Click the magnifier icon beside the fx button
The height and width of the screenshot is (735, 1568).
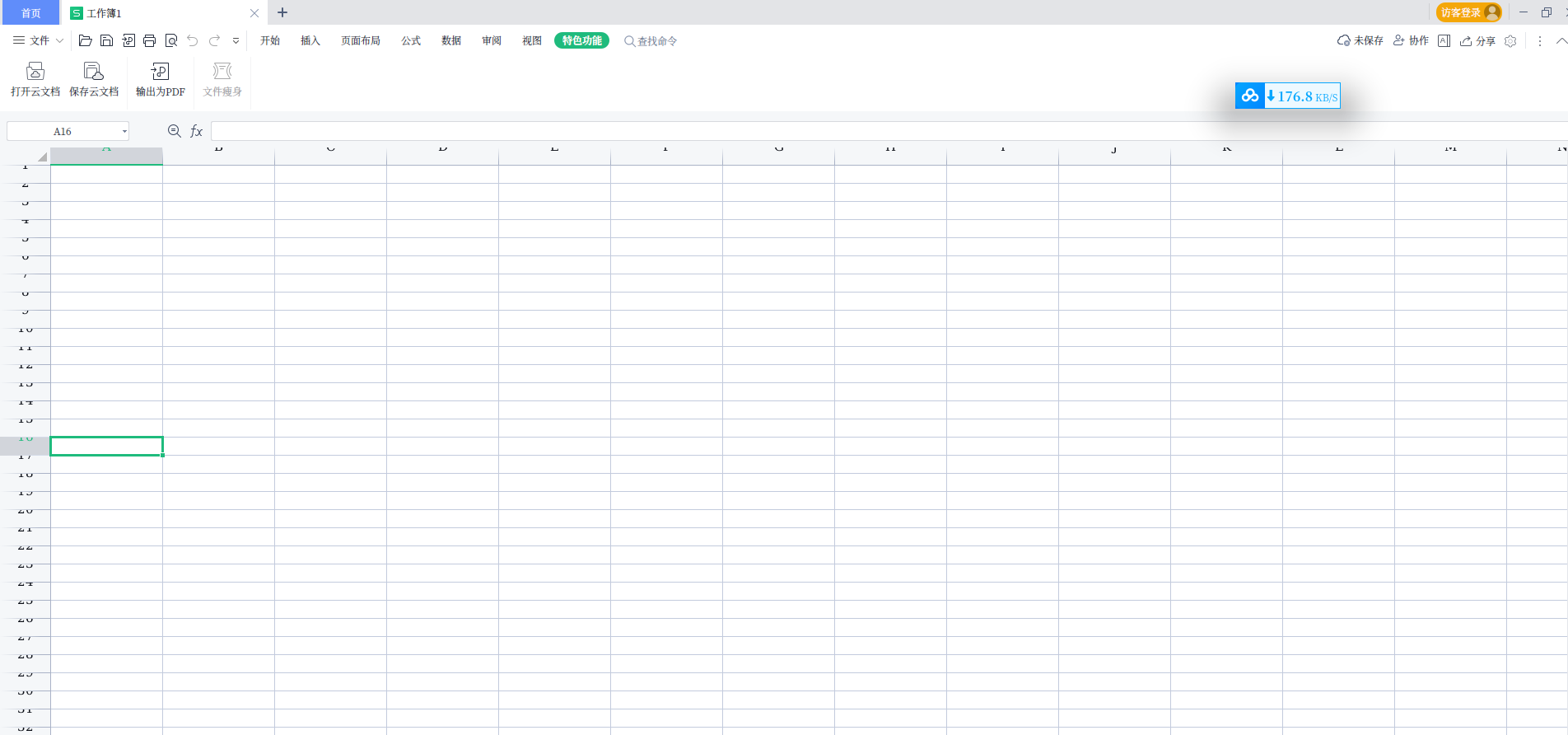click(x=174, y=131)
